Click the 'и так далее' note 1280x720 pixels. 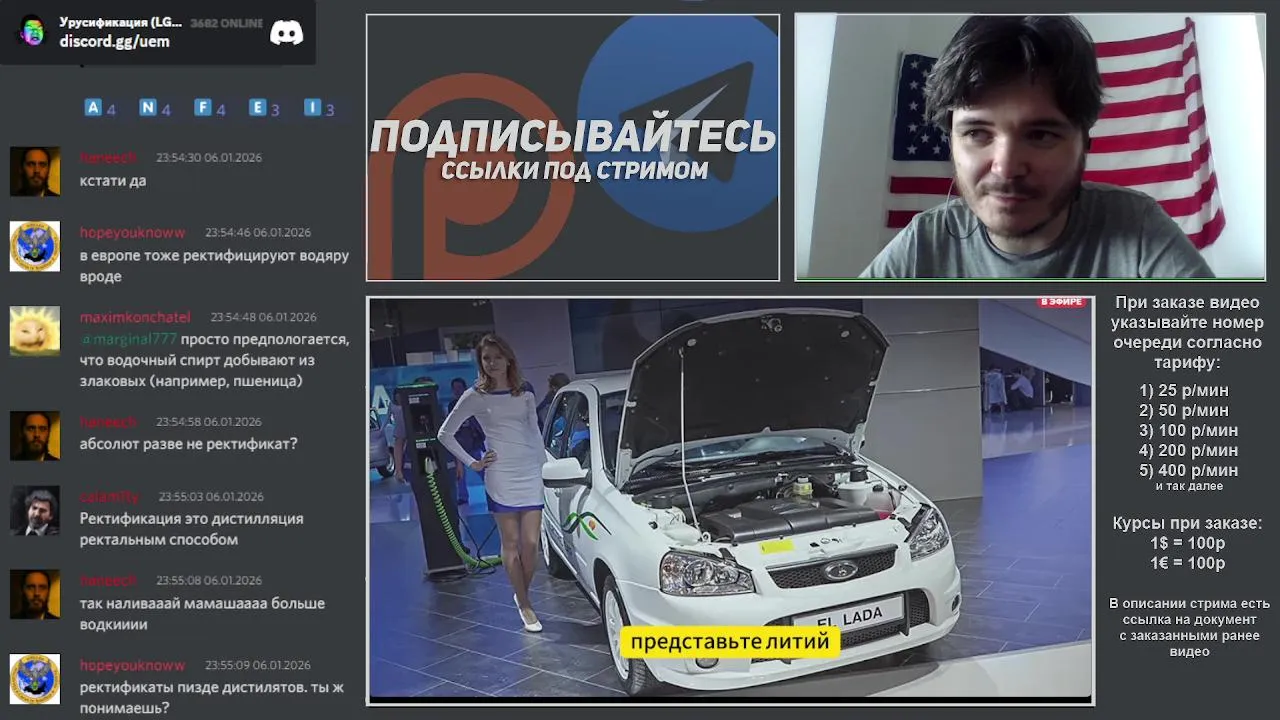(x=1189, y=486)
